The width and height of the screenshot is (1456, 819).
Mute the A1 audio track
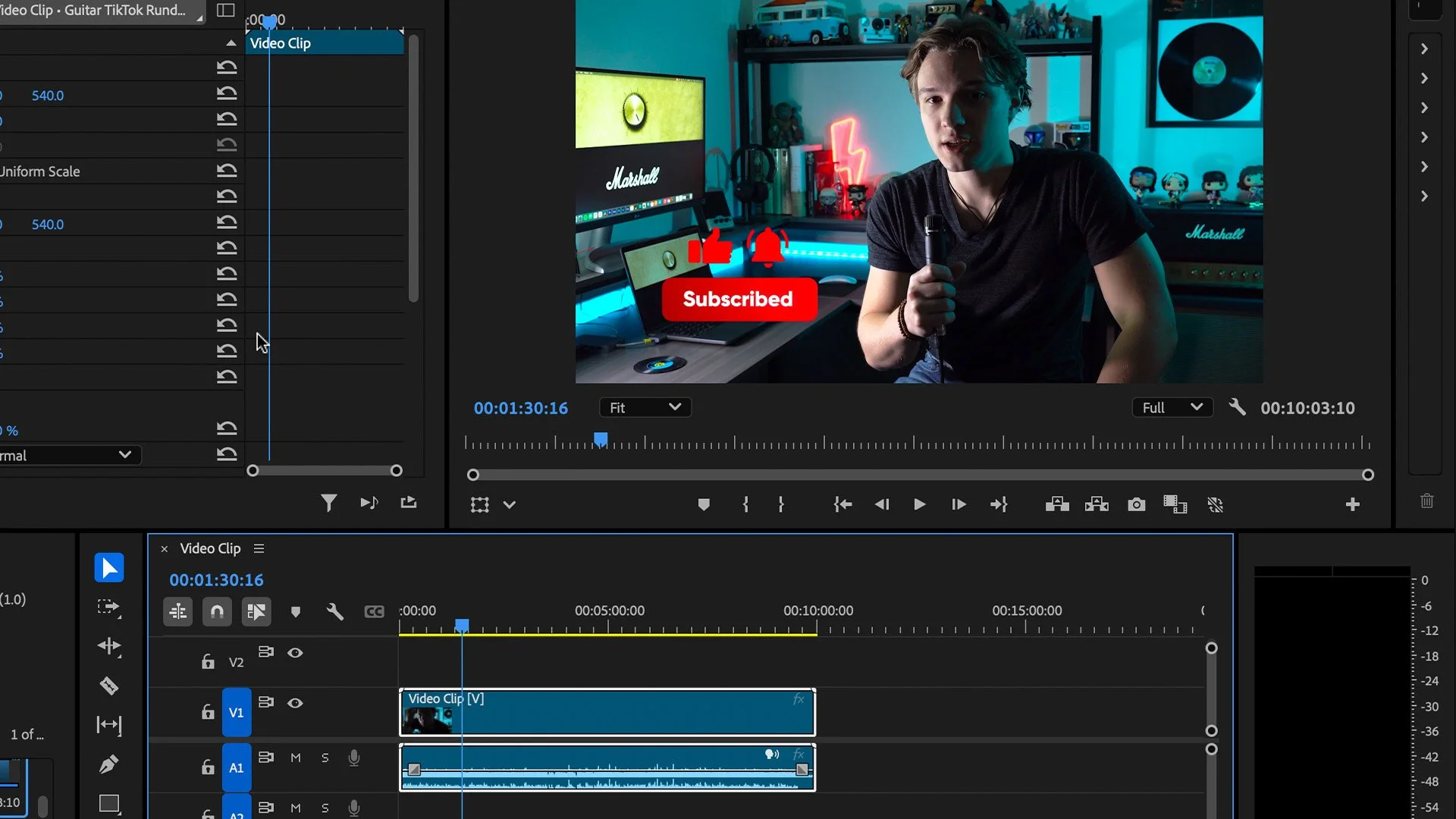coord(296,758)
